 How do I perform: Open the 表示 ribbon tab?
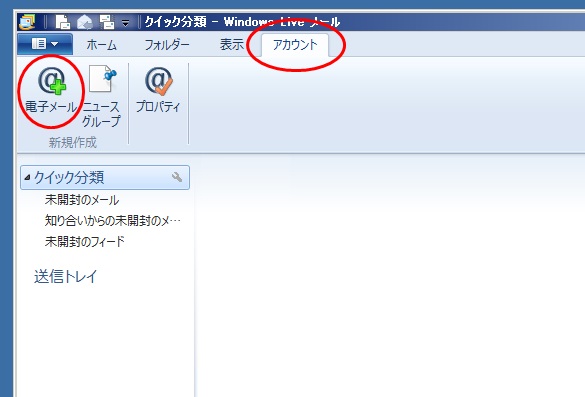(x=231, y=44)
